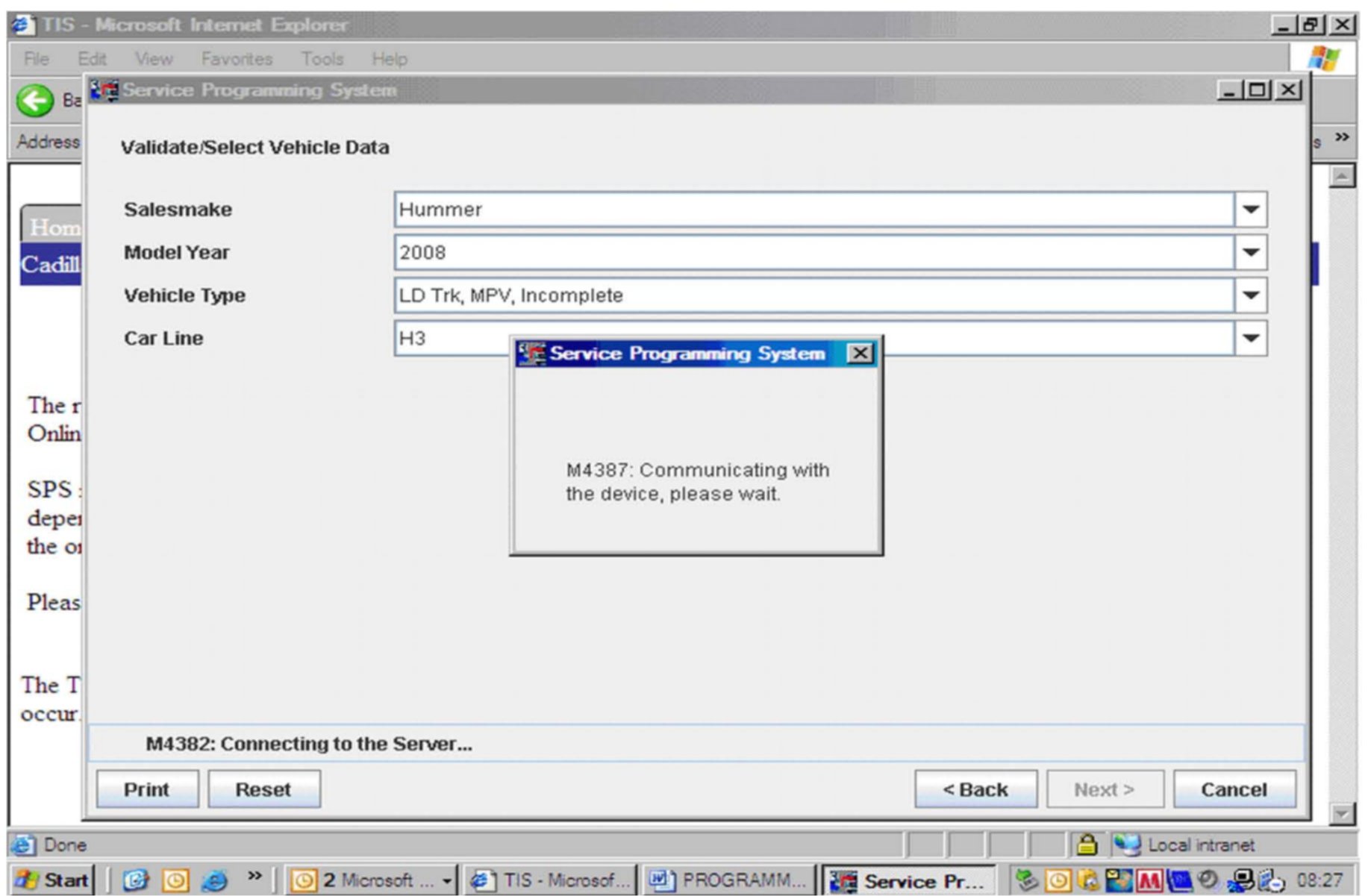Image resolution: width=1371 pixels, height=896 pixels.
Task: Open the PROGRAMM Word document taskbar button
Action: [728, 881]
